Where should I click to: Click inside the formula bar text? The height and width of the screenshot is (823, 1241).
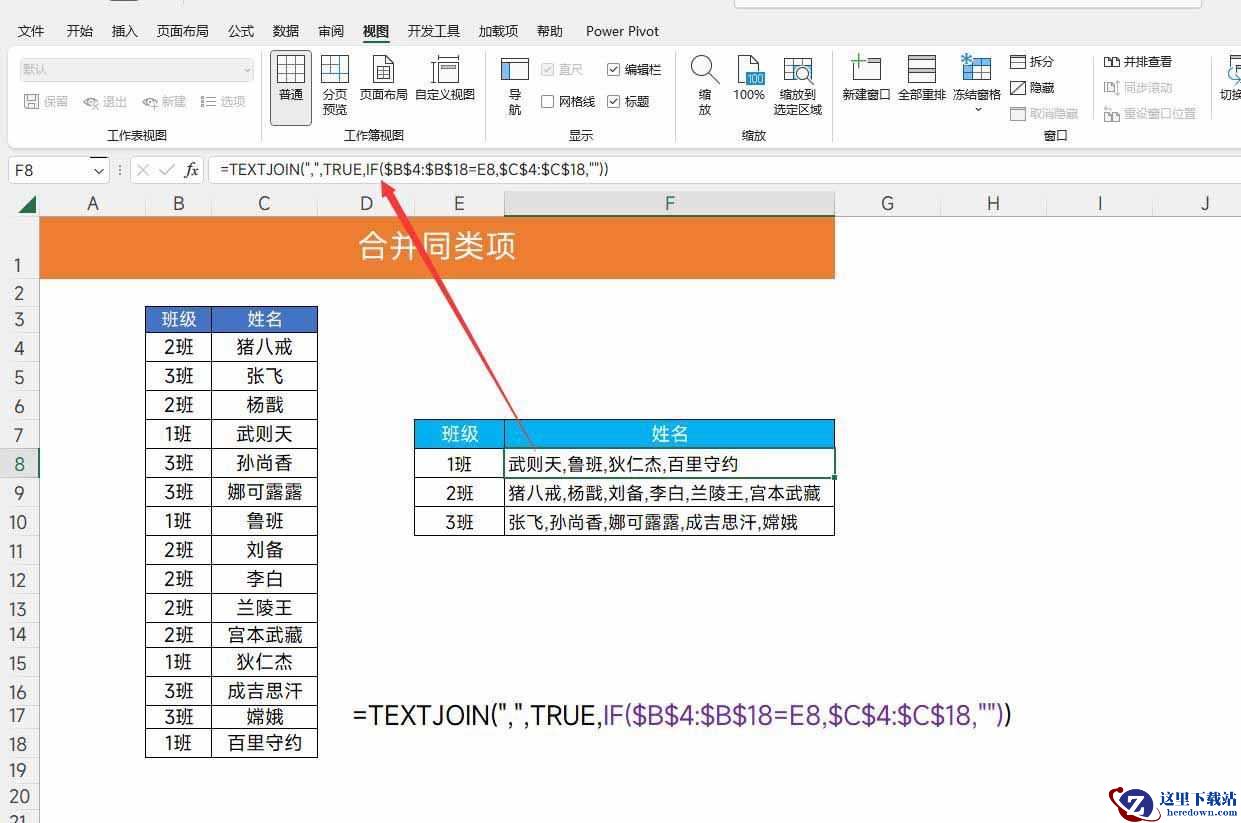[414, 170]
